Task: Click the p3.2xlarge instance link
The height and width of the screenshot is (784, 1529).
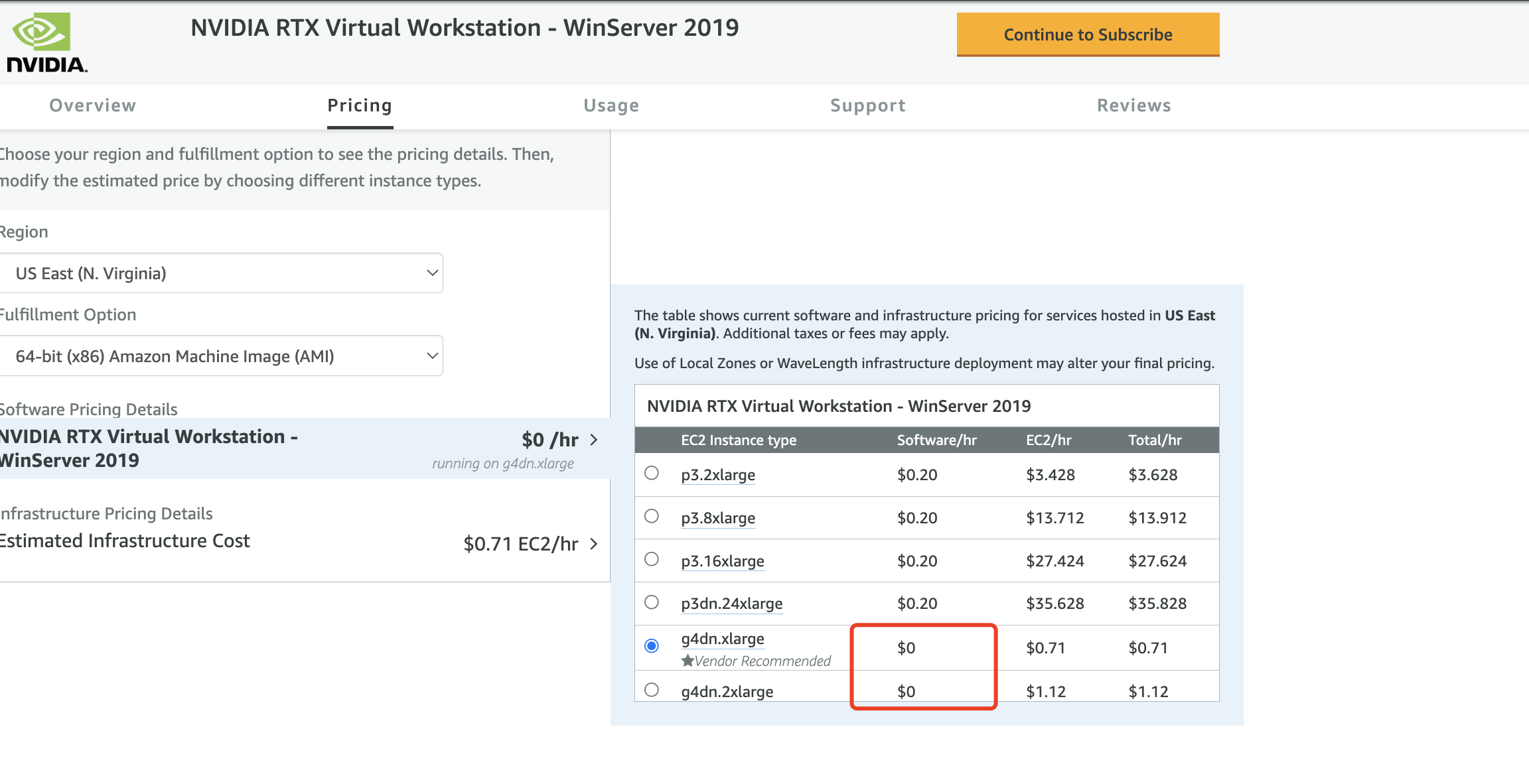Action: 718,475
